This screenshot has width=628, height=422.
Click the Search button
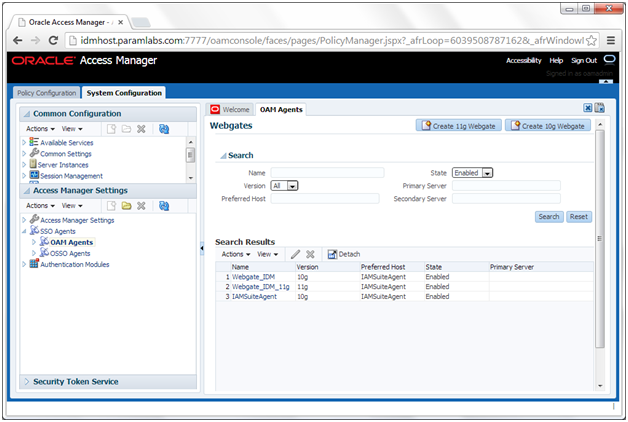[x=549, y=217]
